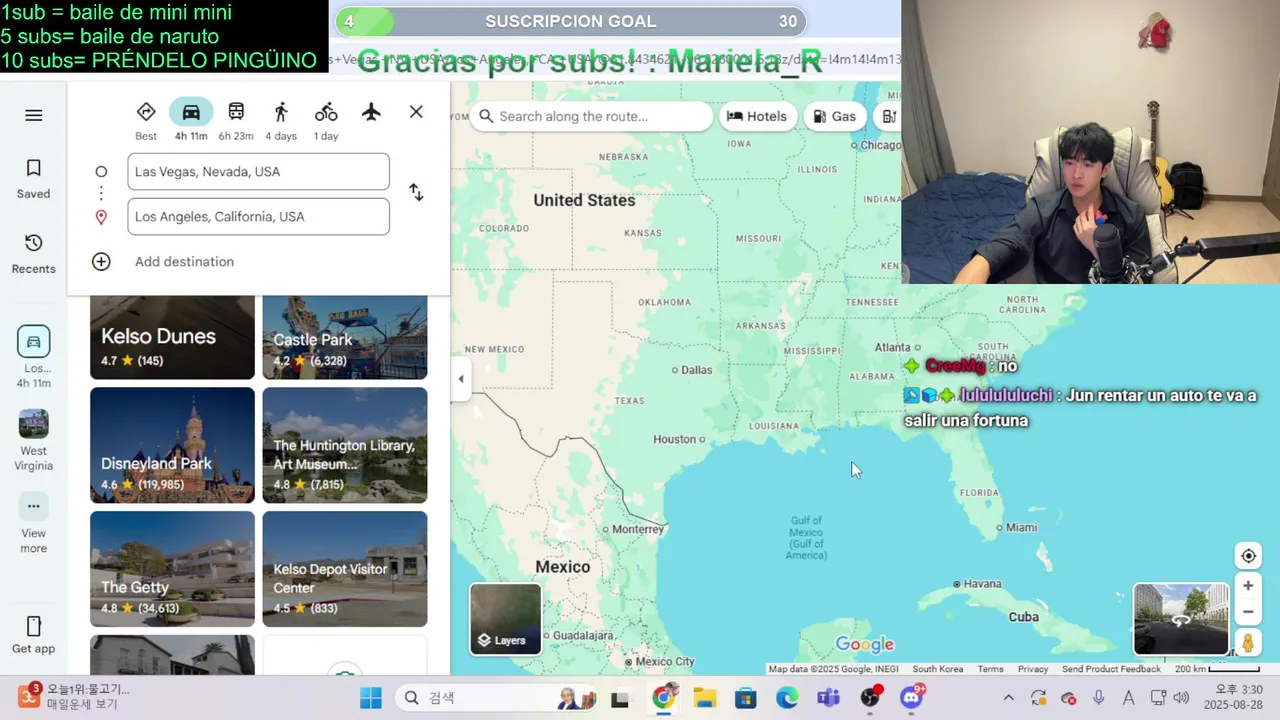Image resolution: width=1280 pixels, height=720 pixels.
Task: Open Microsoft Edge from the taskbar
Action: 787,698
